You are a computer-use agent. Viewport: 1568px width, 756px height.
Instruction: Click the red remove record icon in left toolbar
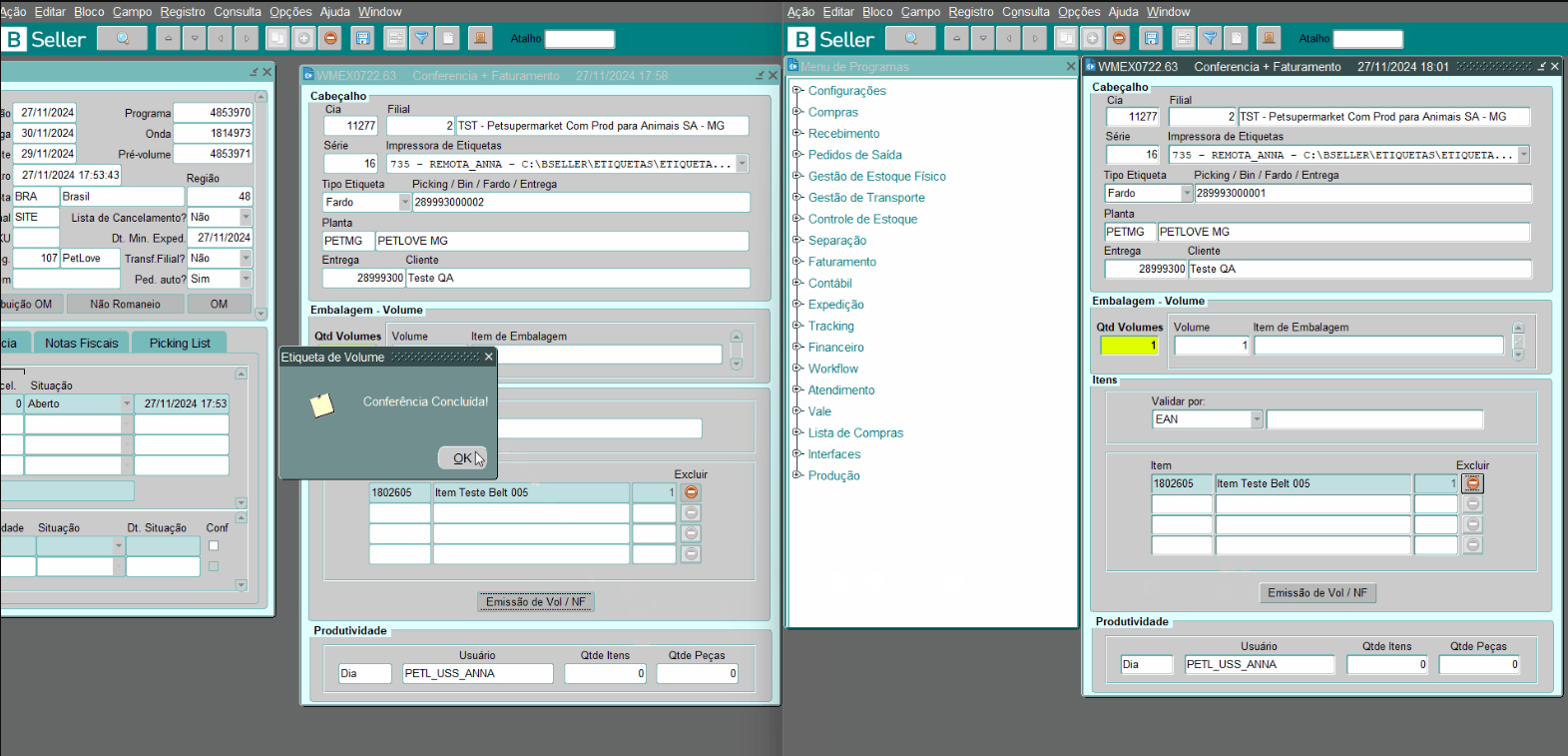click(x=331, y=38)
